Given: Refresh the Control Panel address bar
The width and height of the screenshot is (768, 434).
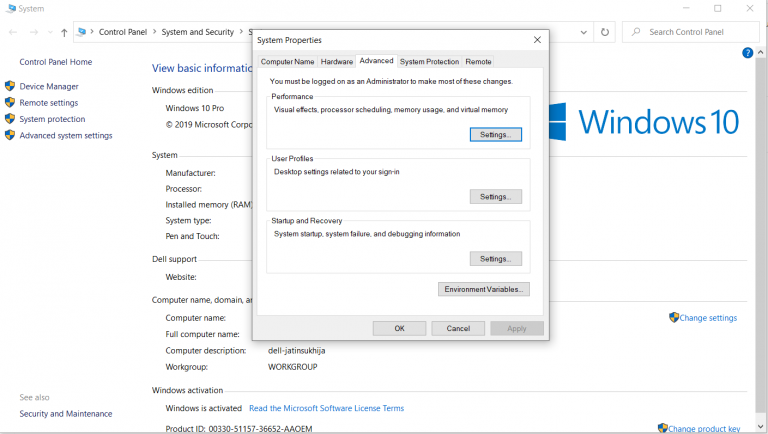Looking at the screenshot, I should click(x=605, y=32).
